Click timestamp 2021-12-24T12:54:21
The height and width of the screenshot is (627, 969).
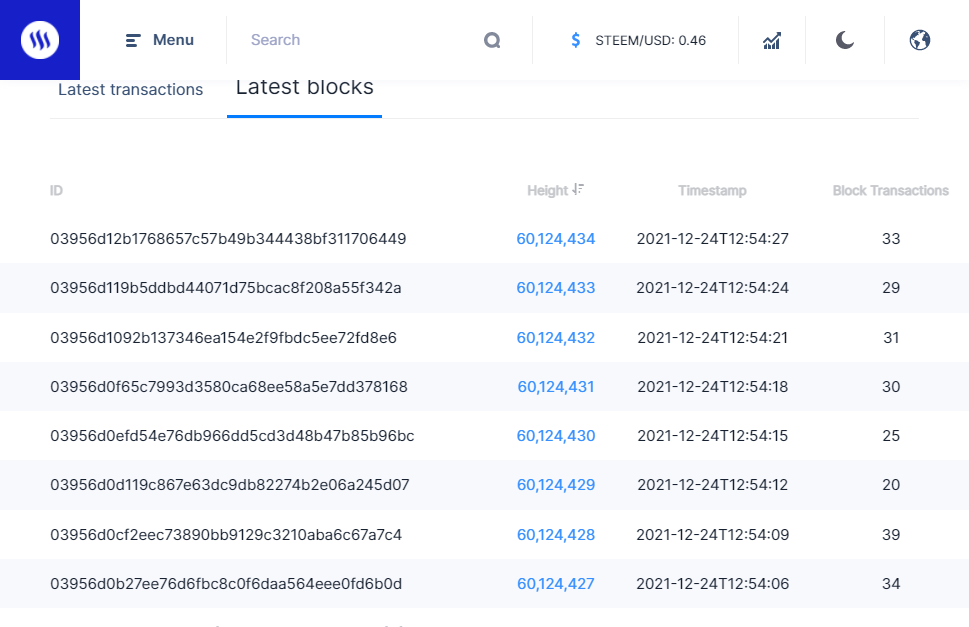pos(713,338)
